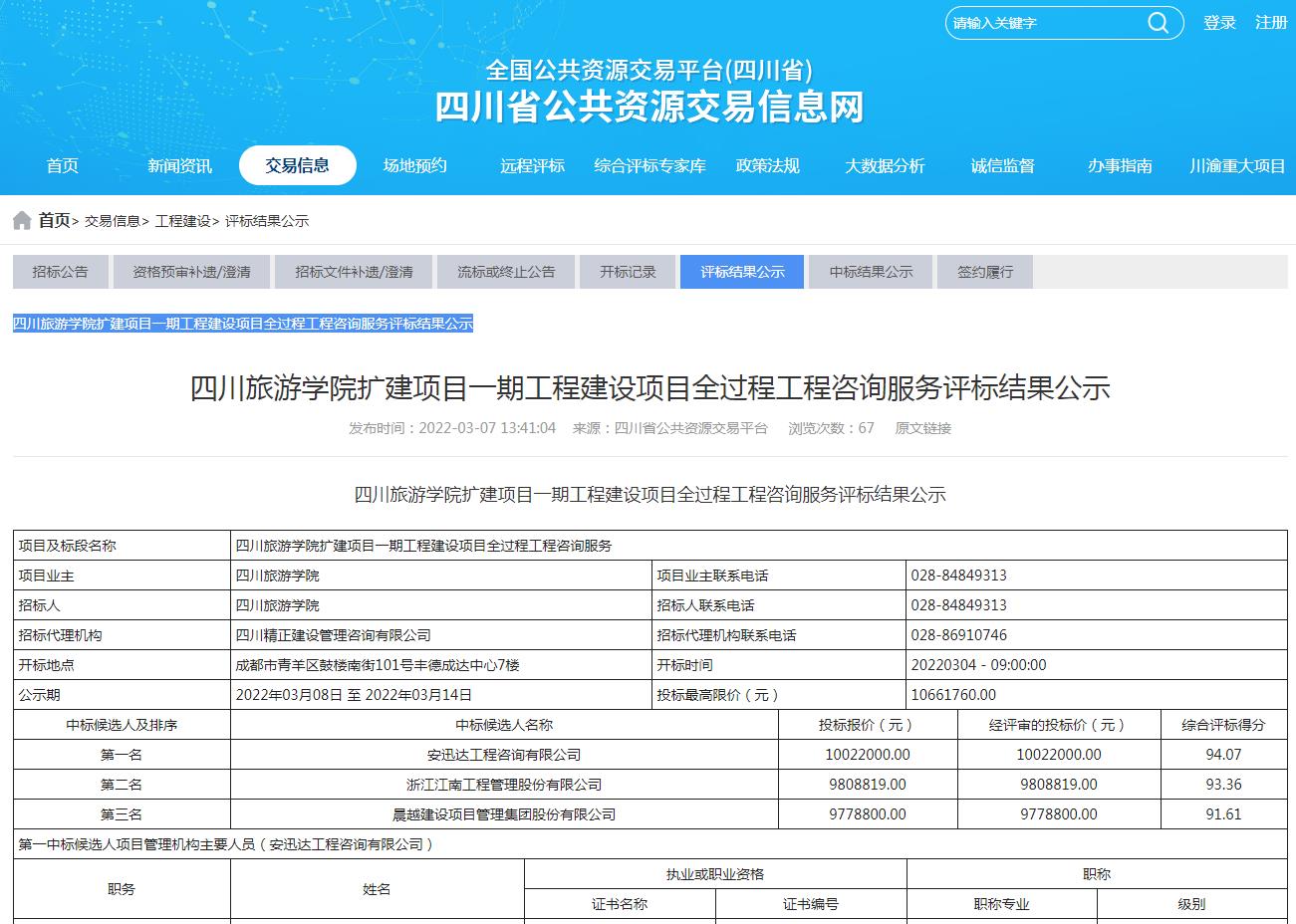Switch to 签约履行 tab
This screenshot has height=924, width=1296.
(985, 272)
